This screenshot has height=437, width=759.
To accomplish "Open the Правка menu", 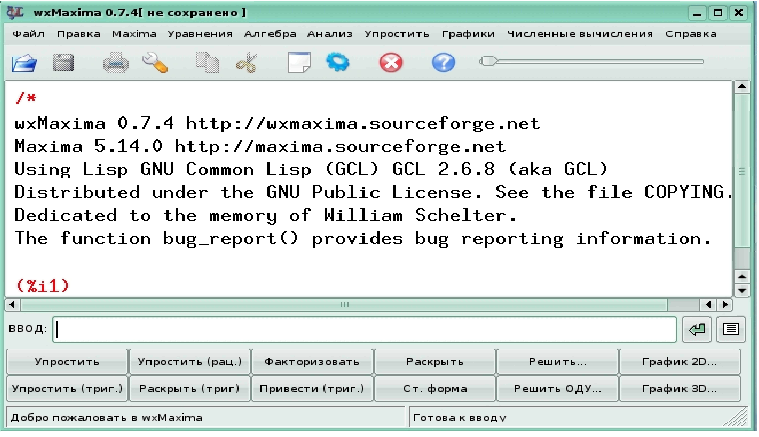I will pyautogui.click(x=79, y=34).
